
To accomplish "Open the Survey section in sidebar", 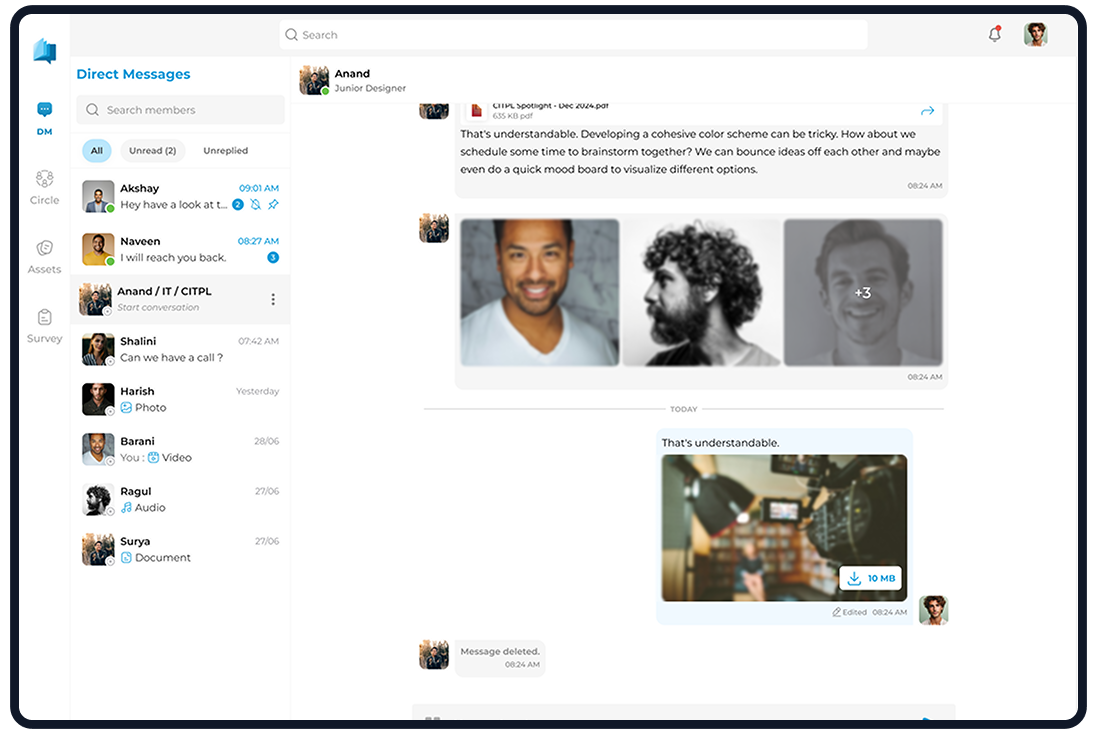I will click(x=44, y=326).
